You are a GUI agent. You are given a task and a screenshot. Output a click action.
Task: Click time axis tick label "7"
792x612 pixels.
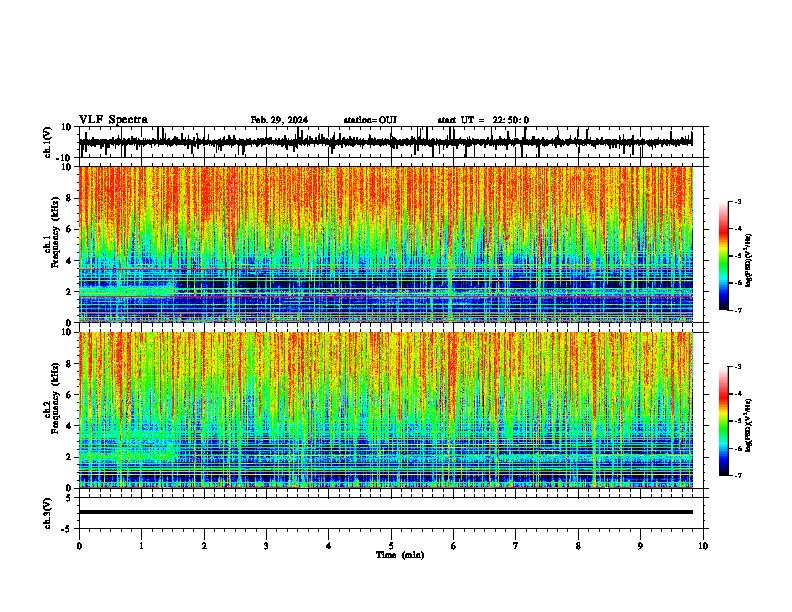(516, 546)
